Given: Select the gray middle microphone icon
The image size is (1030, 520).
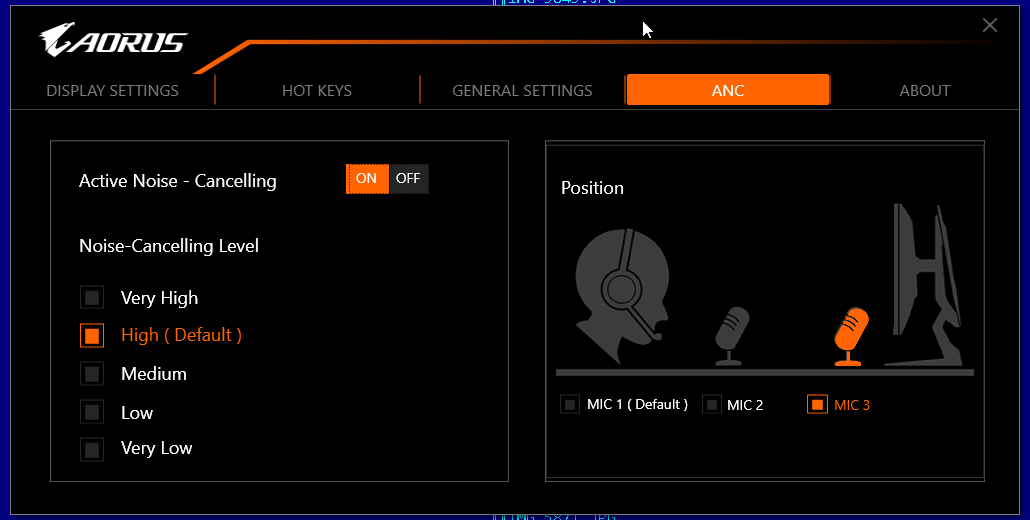Looking at the screenshot, I should (731, 334).
